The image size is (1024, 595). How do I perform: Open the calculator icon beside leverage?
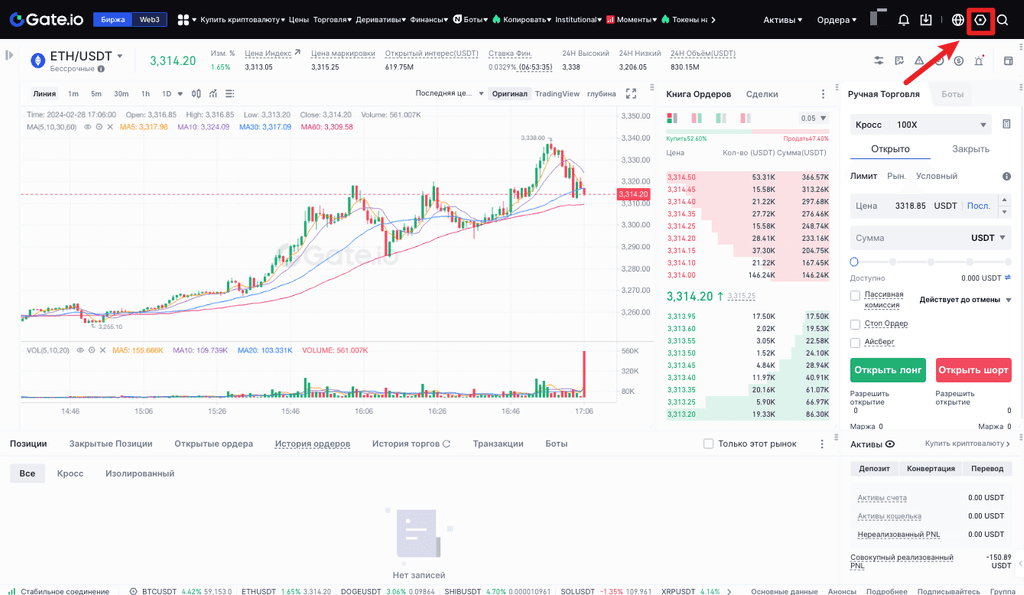click(x=1006, y=125)
